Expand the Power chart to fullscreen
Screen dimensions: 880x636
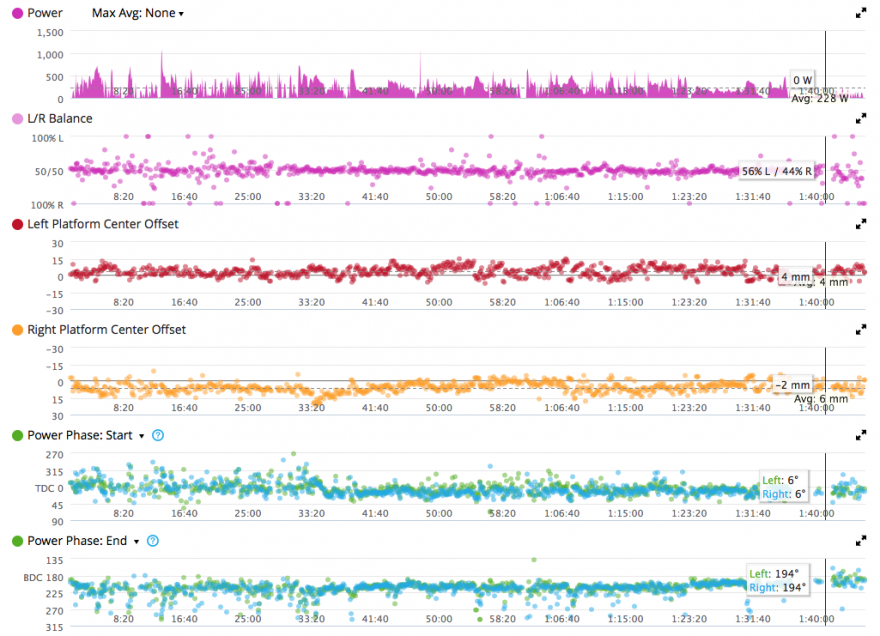click(860, 13)
